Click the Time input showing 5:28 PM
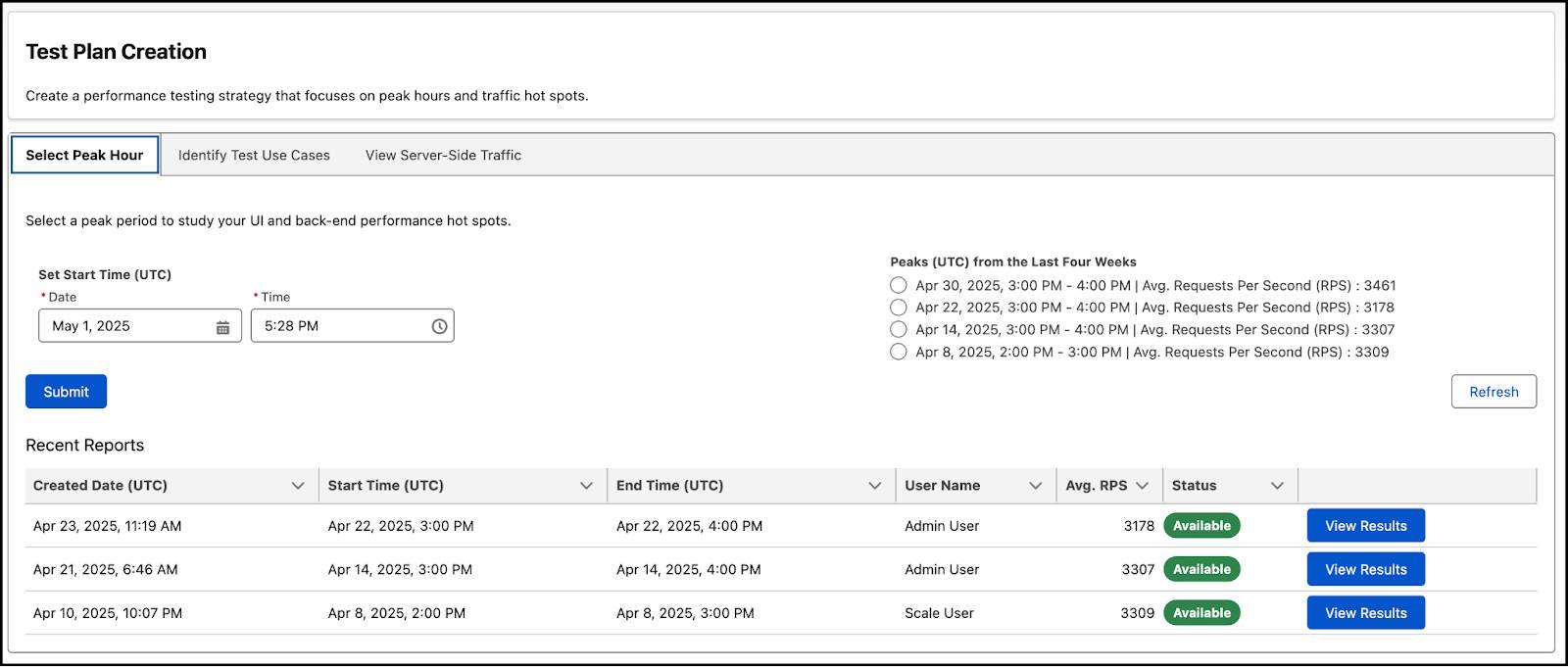The image size is (1568, 667). pos(352,326)
